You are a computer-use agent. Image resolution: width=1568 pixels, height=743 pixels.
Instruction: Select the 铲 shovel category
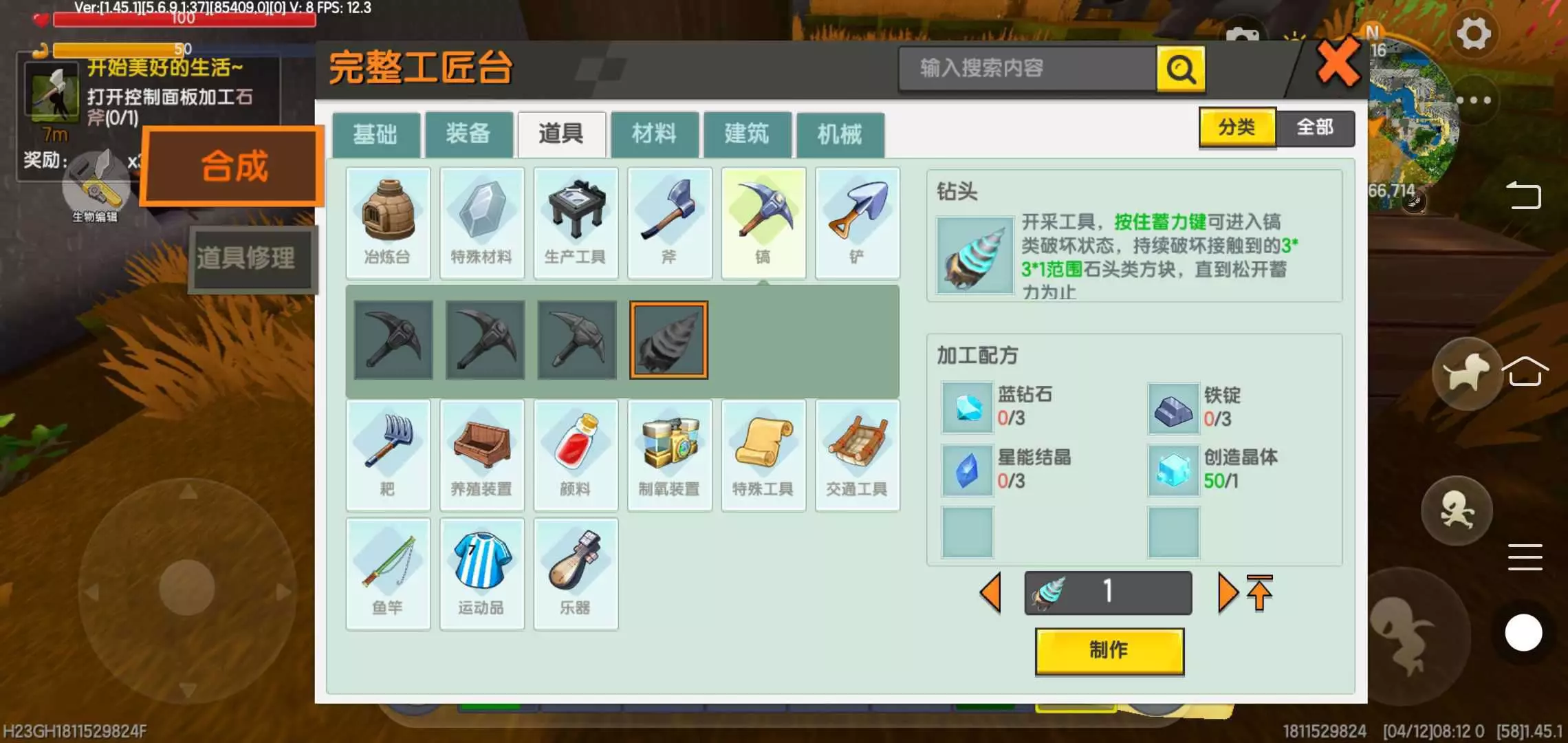tap(857, 223)
